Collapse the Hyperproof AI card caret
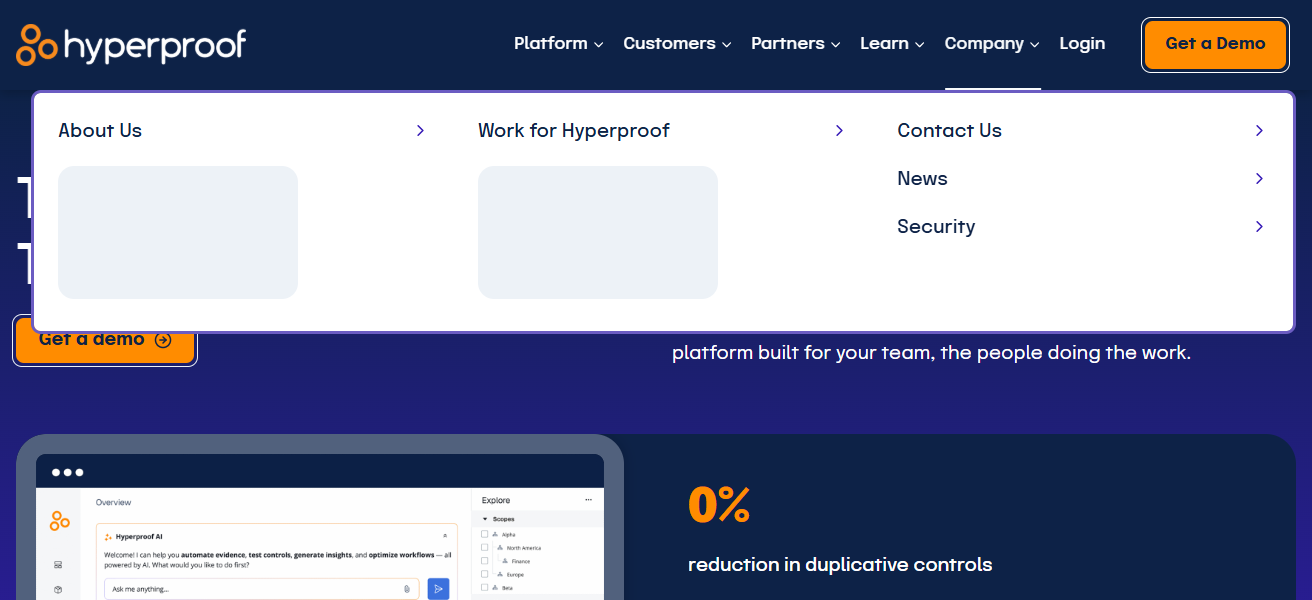 (x=445, y=537)
